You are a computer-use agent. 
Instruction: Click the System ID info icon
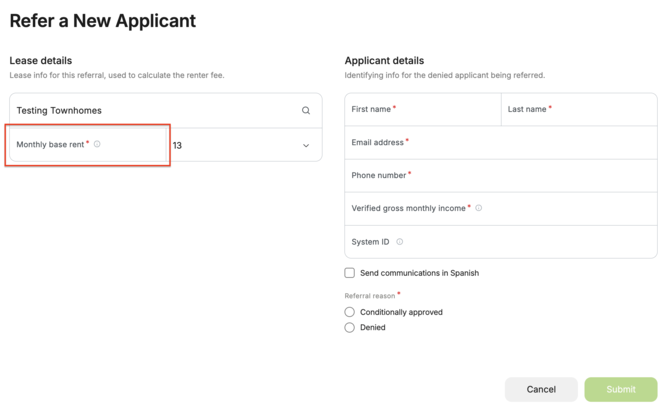[x=400, y=242]
